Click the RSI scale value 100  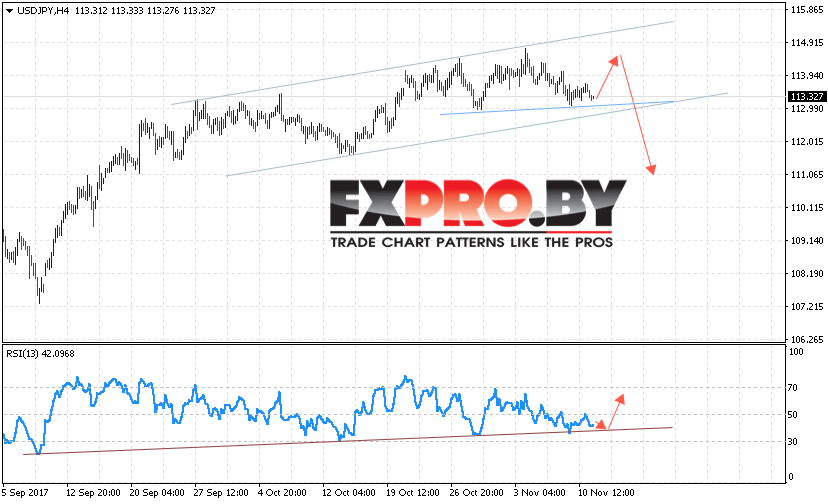[x=795, y=352]
